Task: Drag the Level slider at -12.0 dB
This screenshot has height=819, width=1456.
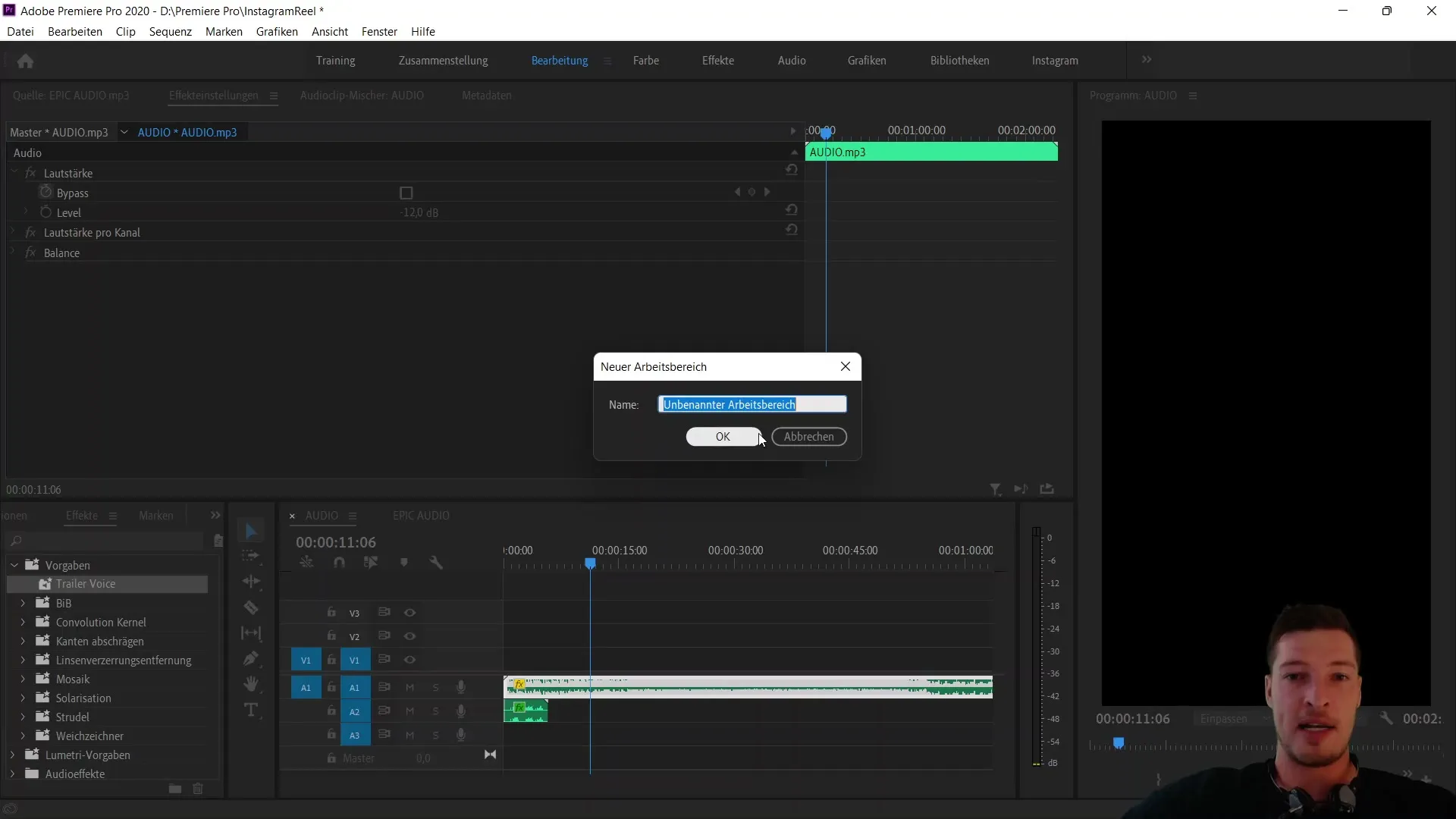Action: point(420,213)
